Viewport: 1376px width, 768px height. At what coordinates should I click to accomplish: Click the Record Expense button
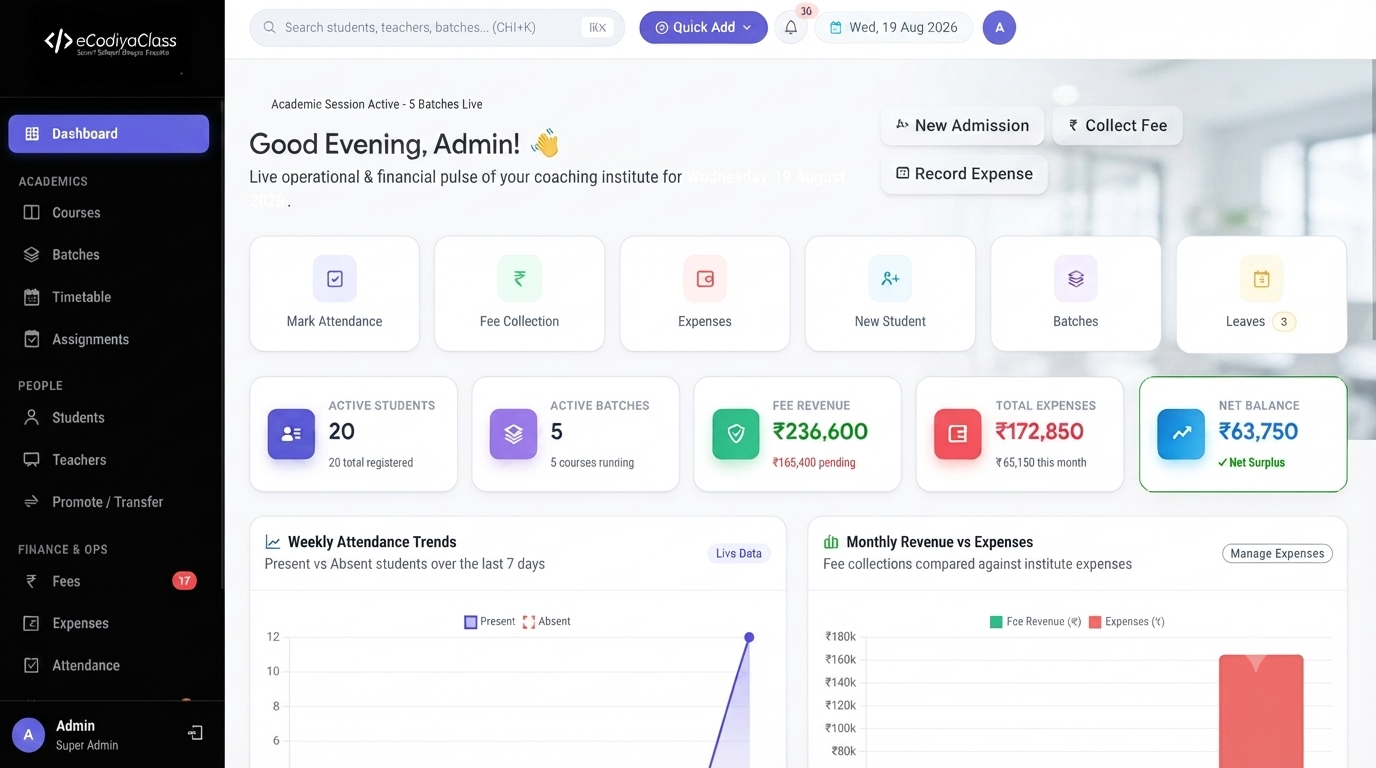tap(964, 174)
